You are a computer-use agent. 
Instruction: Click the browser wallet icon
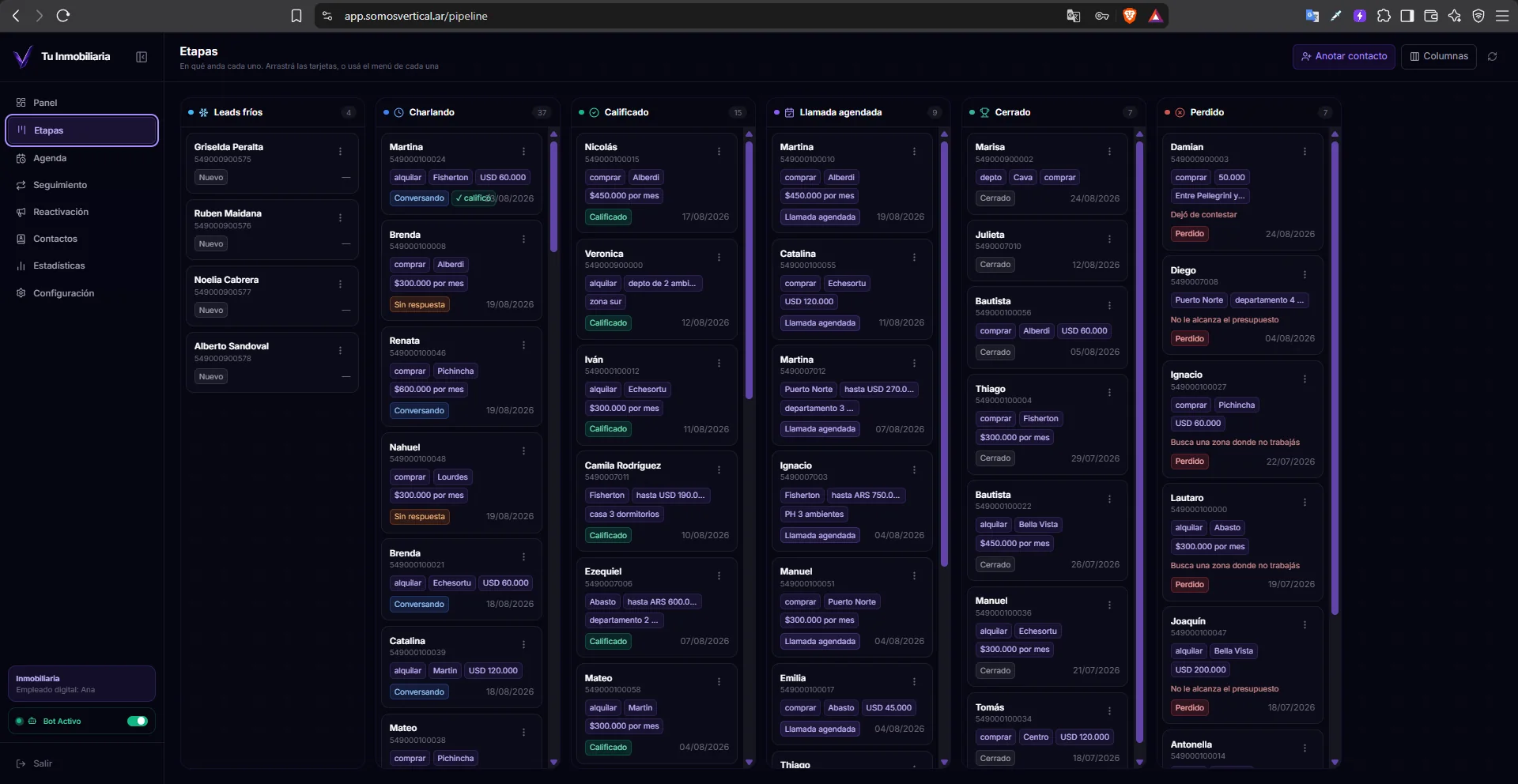pyautogui.click(x=1431, y=16)
